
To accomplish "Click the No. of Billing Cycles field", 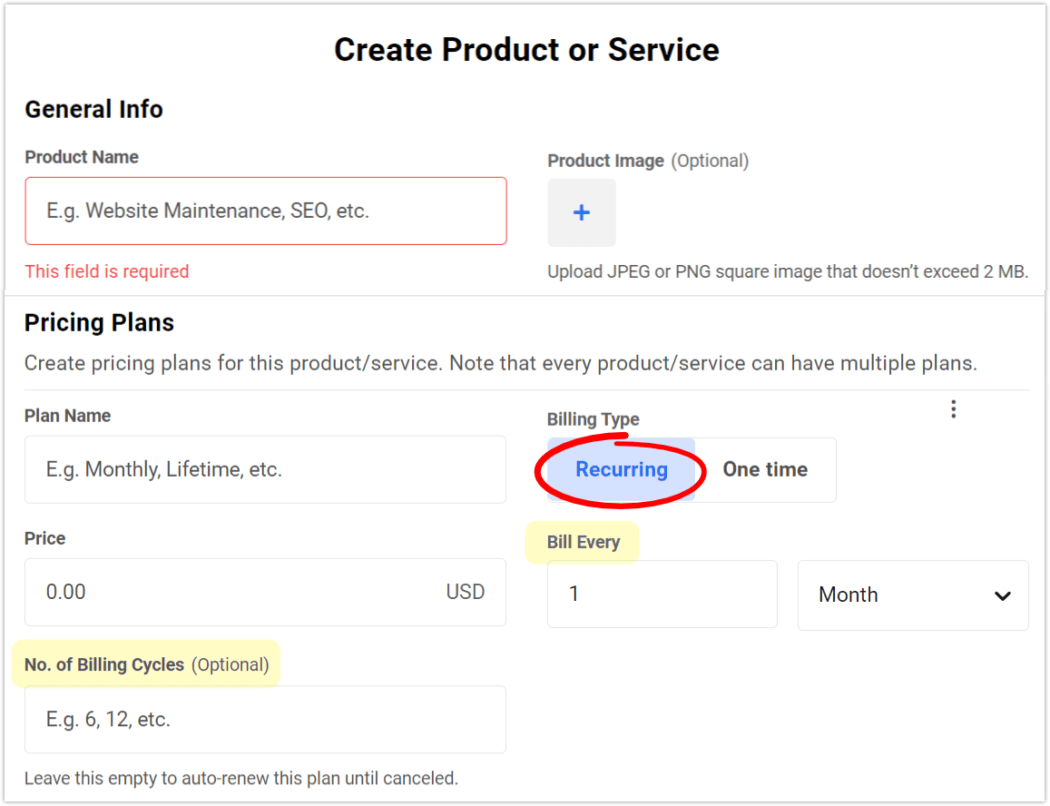I will [x=265, y=719].
